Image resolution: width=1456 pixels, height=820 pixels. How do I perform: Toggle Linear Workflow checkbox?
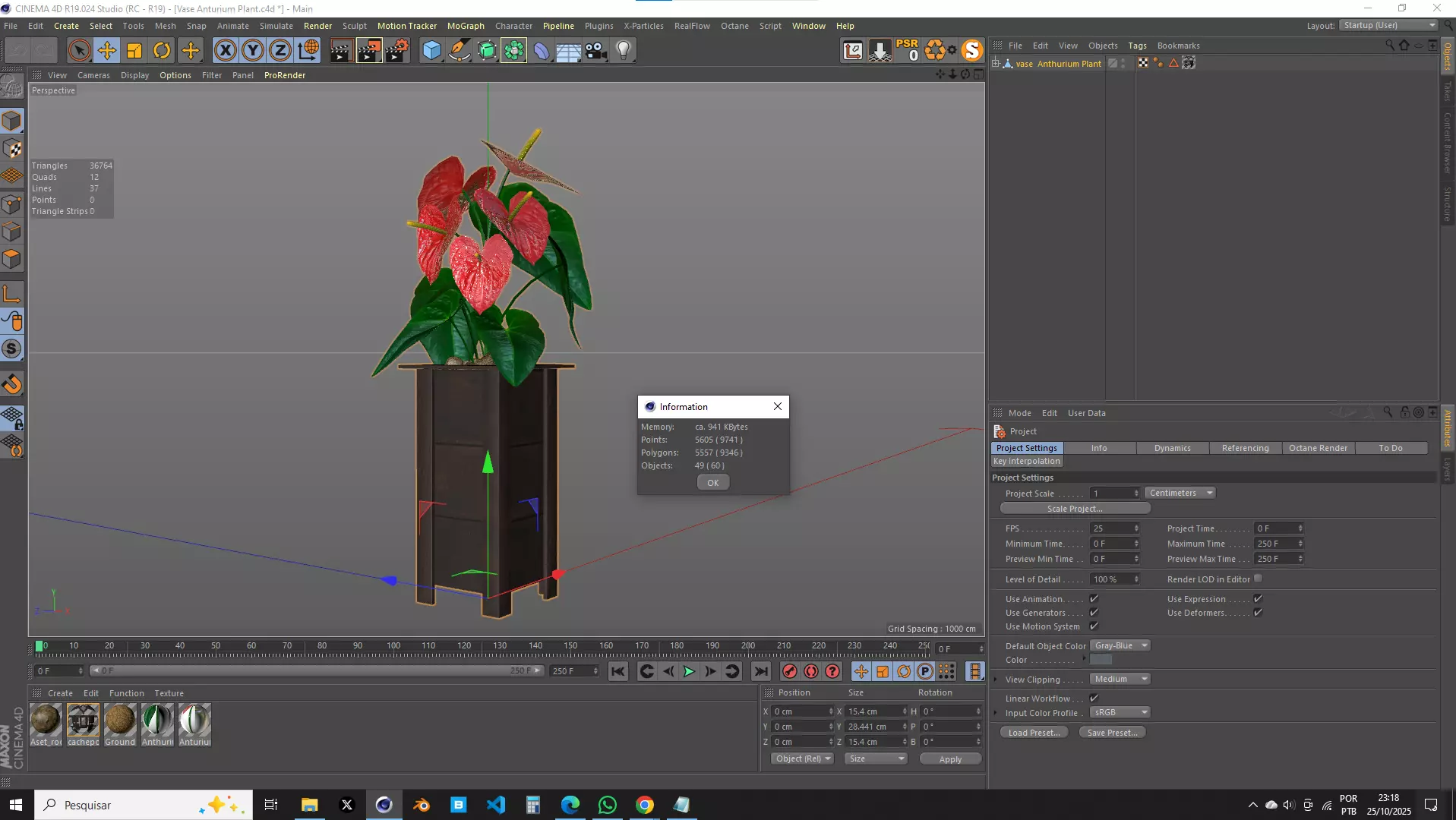click(1094, 699)
